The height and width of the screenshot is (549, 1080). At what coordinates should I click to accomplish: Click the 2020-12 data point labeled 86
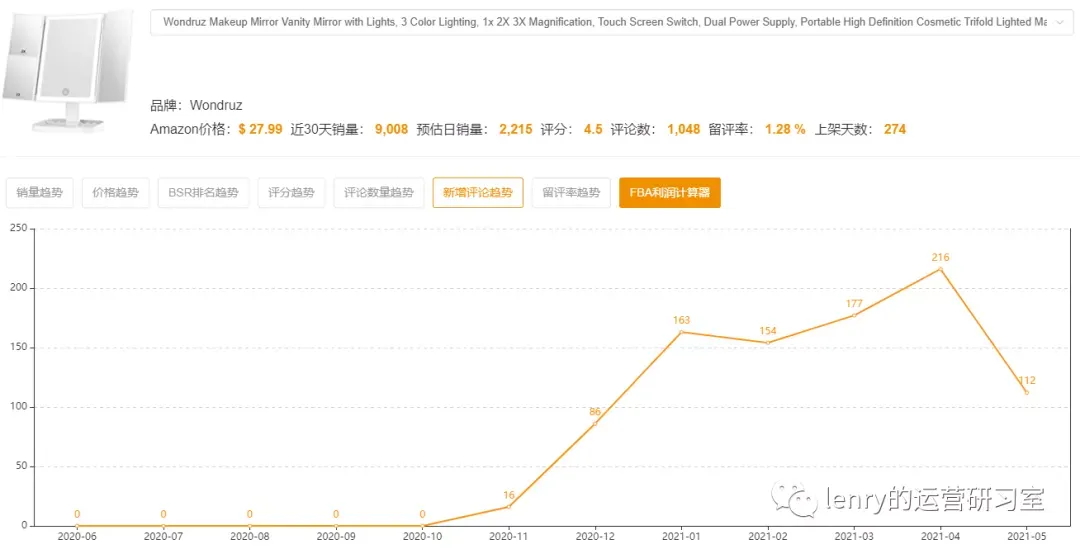pos(595,424)
